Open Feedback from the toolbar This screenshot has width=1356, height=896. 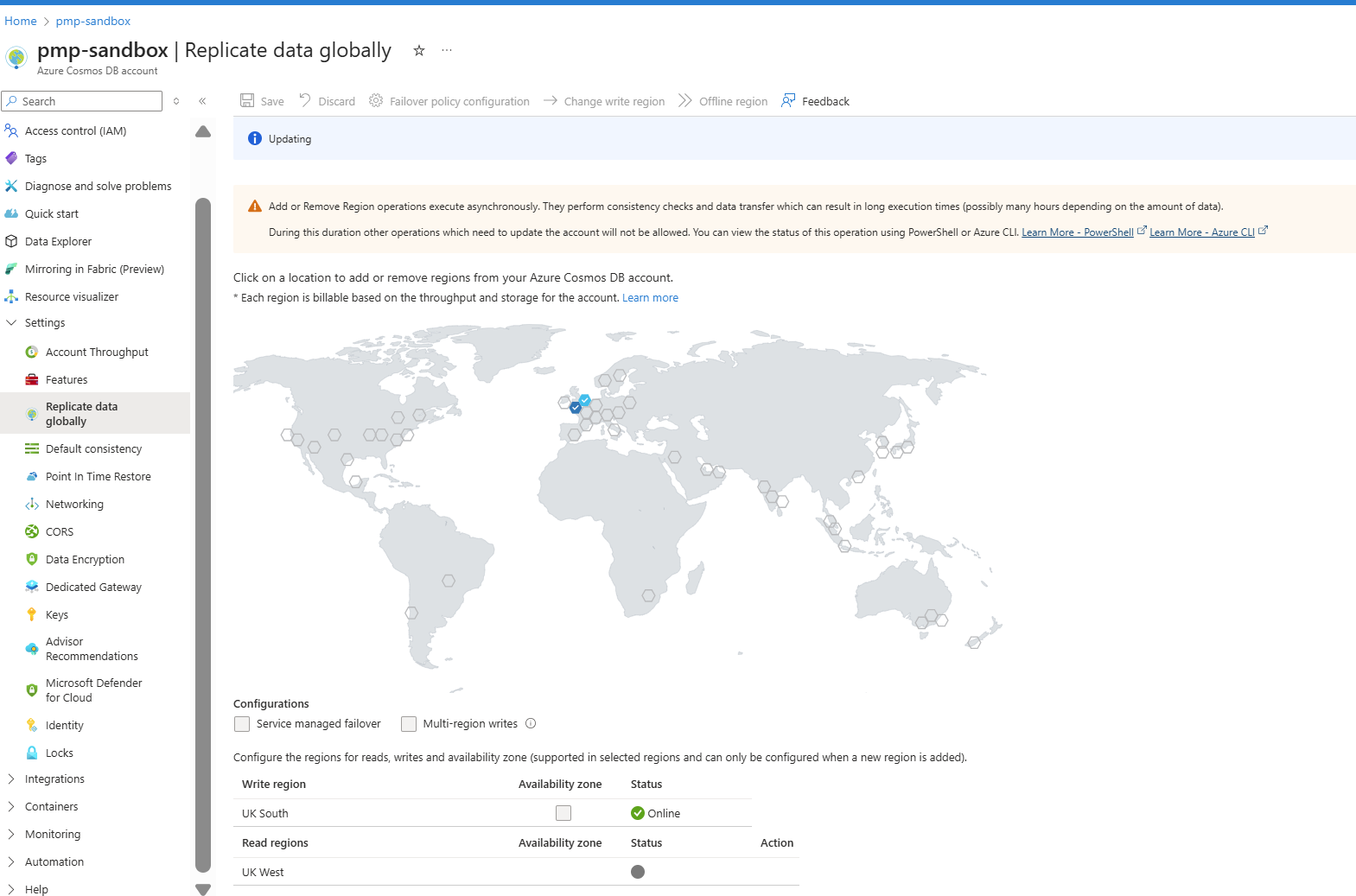coord(815,101)
